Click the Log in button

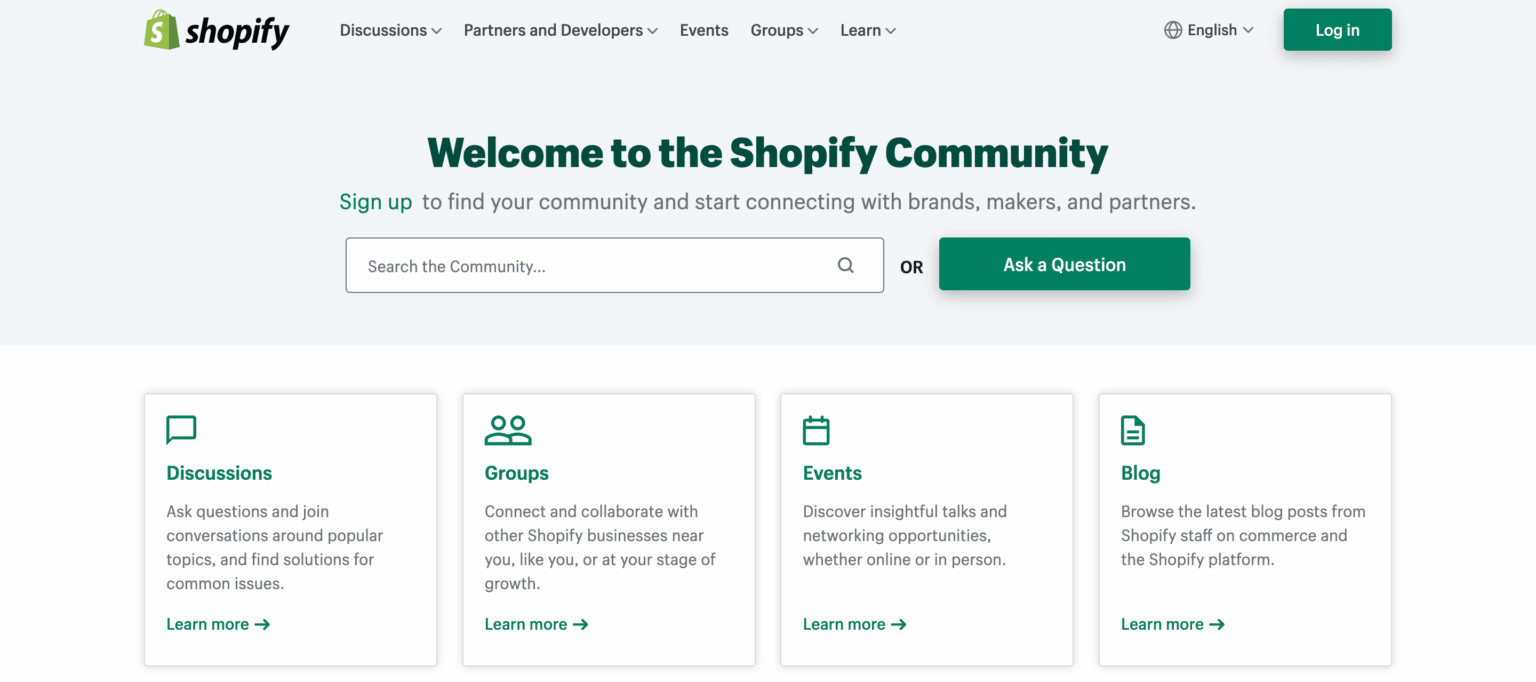point(1337,30)
